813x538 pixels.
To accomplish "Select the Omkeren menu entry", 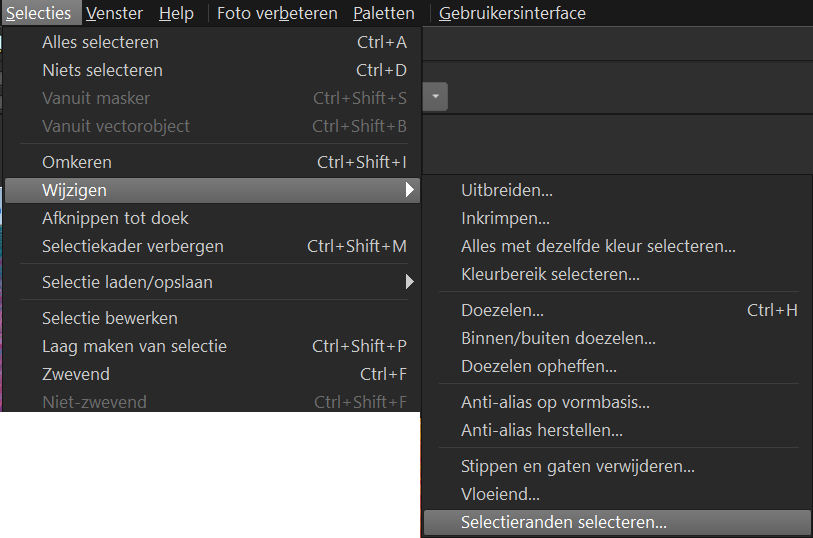I will pyautogui.click(x=213, y=162).
